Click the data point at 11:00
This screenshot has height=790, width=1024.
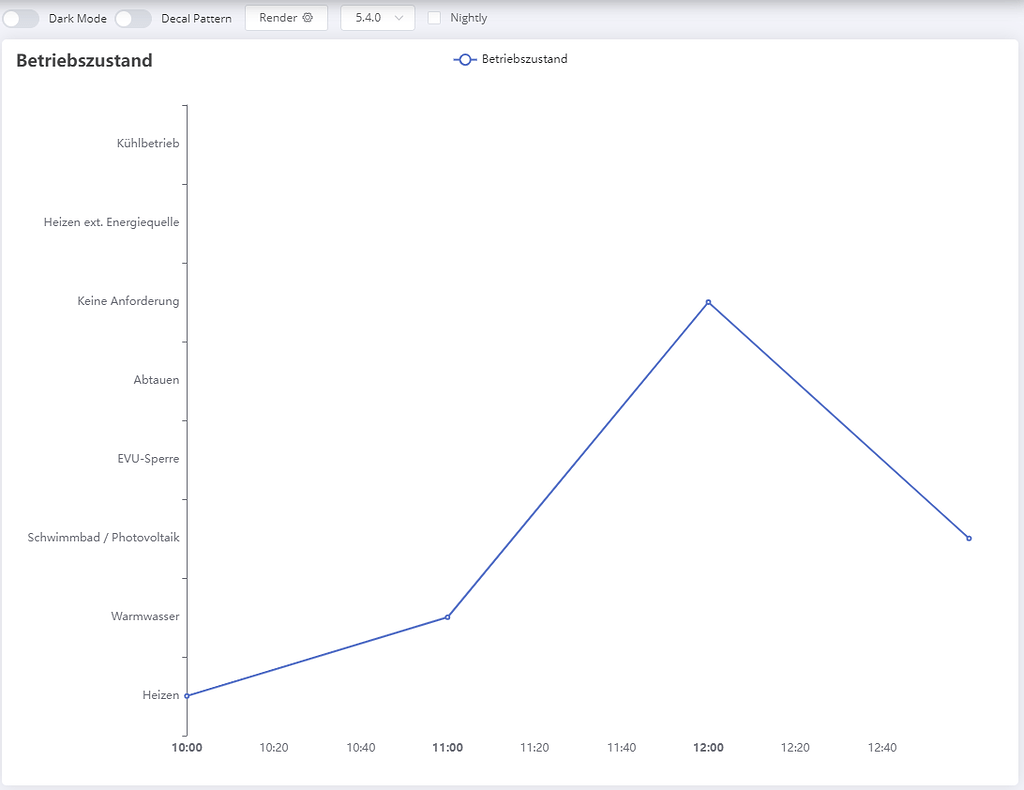(447, 617)
